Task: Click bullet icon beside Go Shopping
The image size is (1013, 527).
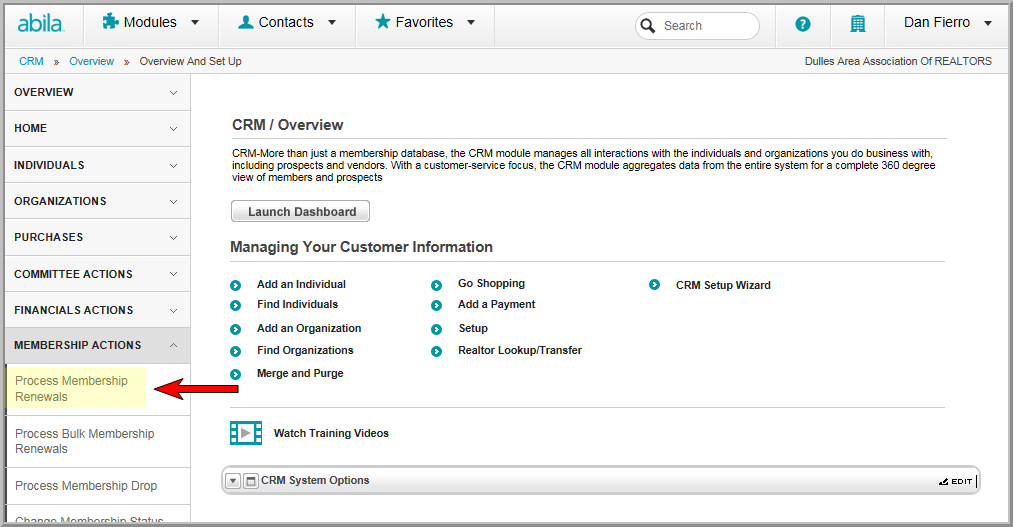Action: point(437,285)
